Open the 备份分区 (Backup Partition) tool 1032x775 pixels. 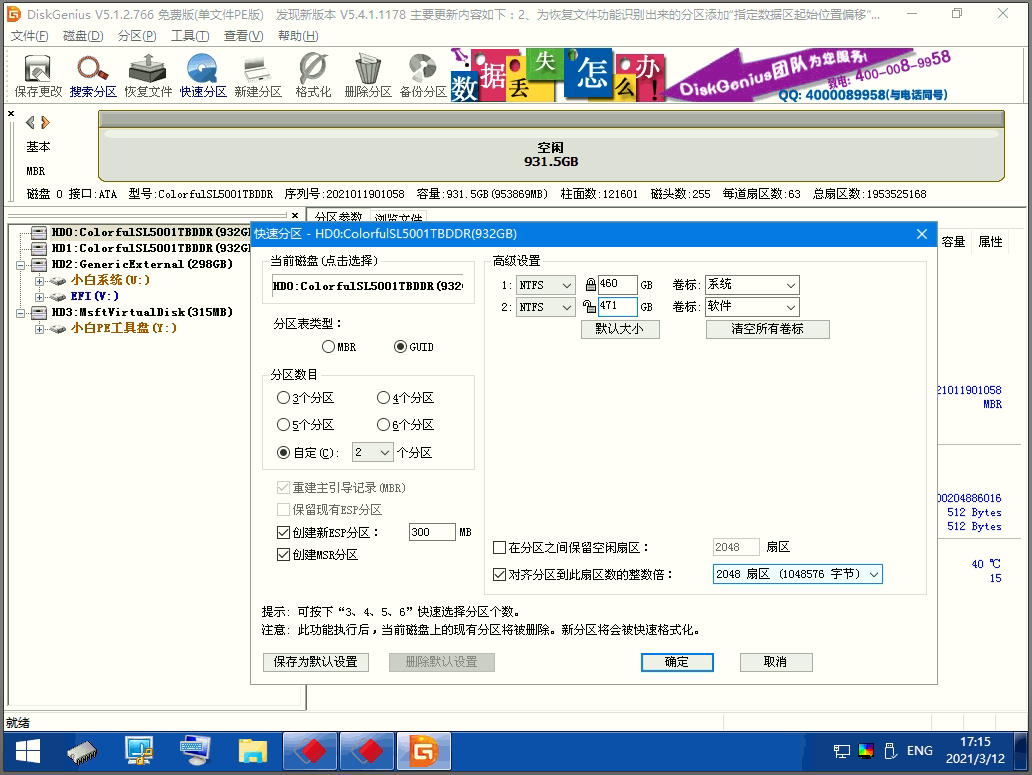pyautogui.click(x=423, y=76)
